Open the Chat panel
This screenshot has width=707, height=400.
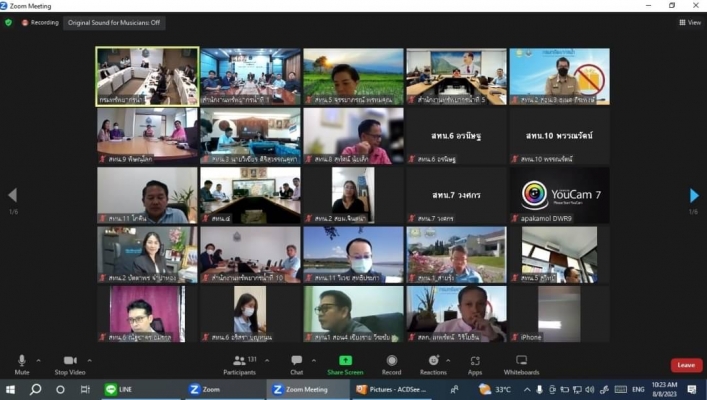297,365
